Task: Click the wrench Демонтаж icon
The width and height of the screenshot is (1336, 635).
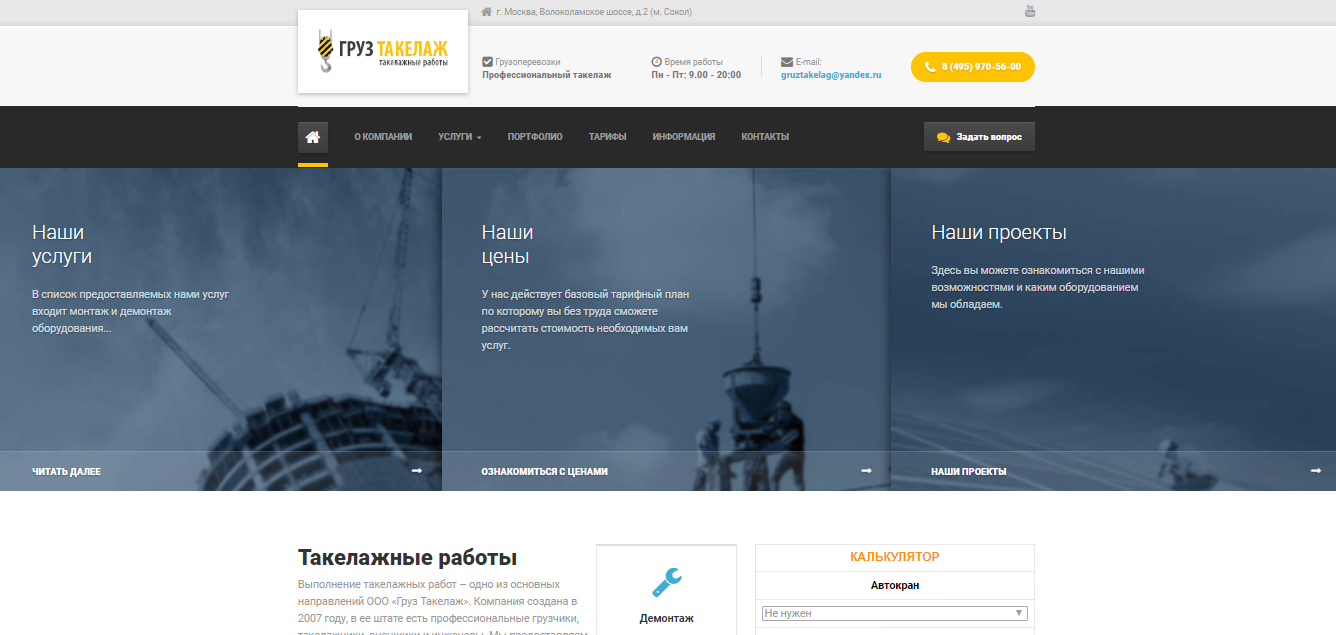Action: coord(666,582)
